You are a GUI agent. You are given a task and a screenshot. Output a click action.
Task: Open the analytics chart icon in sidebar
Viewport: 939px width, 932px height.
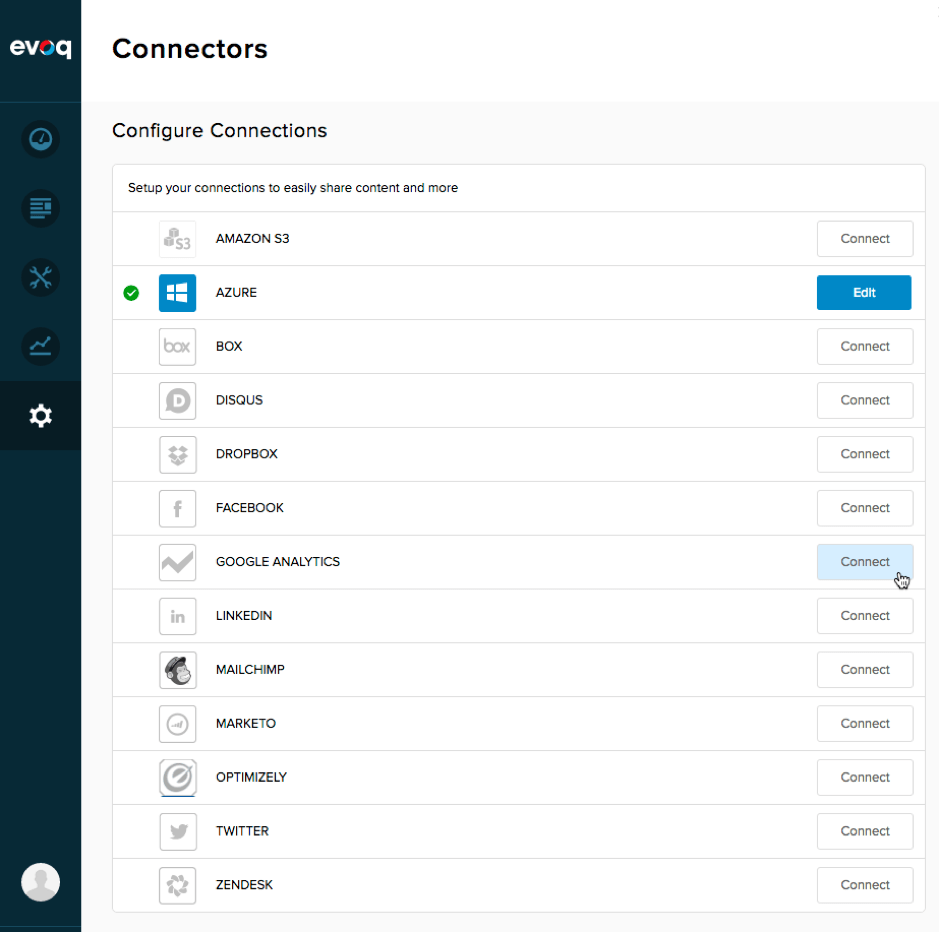click(41, 346)
